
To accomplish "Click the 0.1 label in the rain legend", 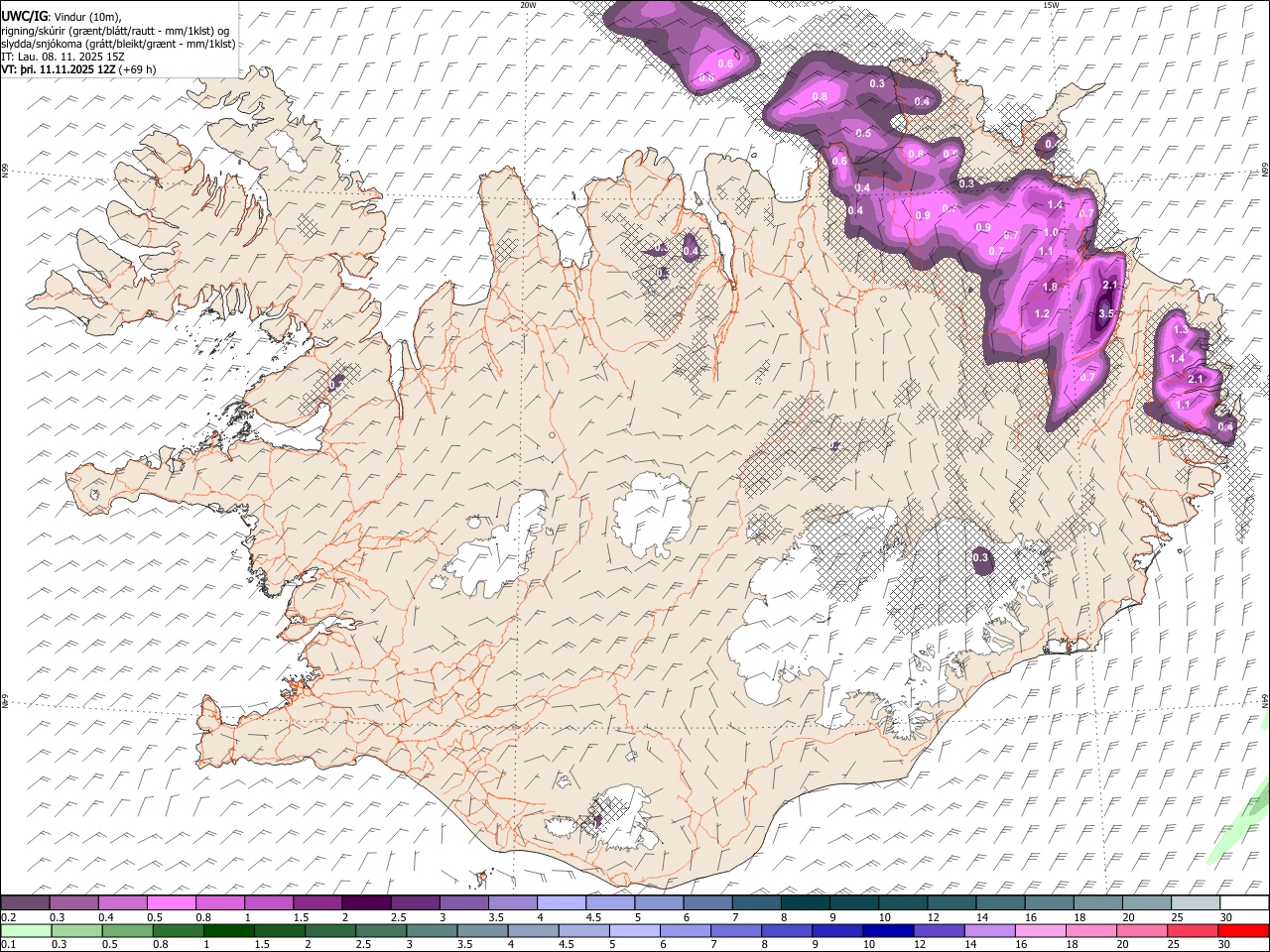I will point(8,945).
